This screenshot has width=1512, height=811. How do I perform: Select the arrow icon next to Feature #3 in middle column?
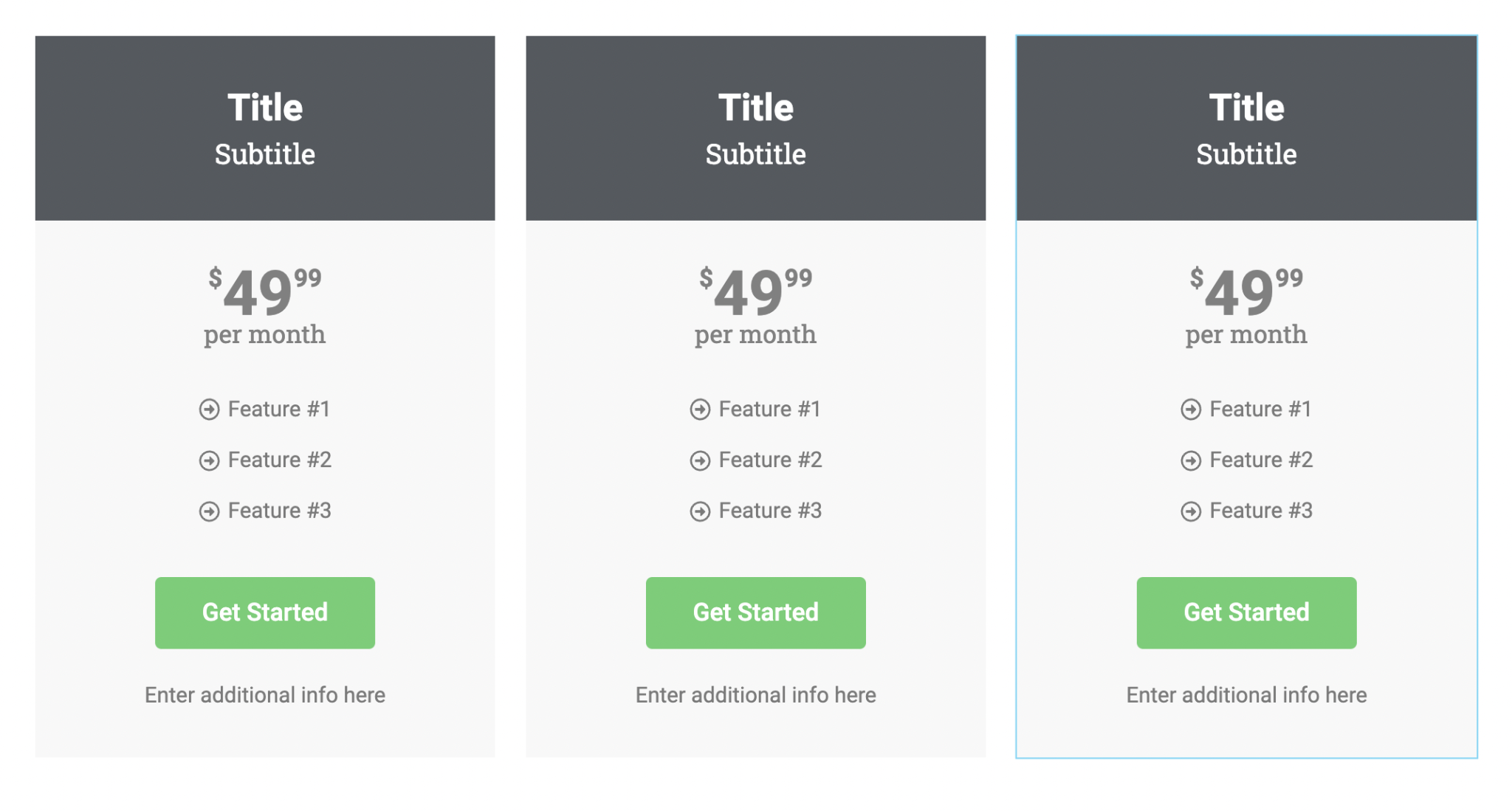coord(700,510)
